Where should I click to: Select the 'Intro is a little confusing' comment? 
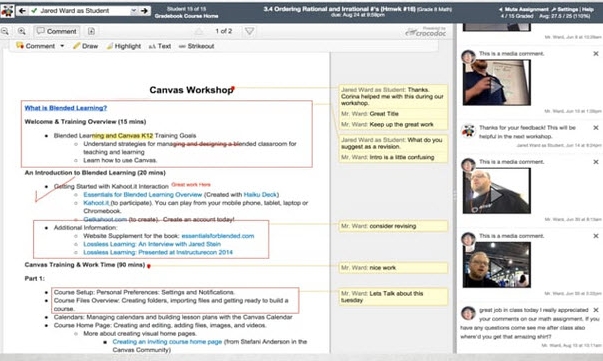pyautogui.click(x=393, y=157)
